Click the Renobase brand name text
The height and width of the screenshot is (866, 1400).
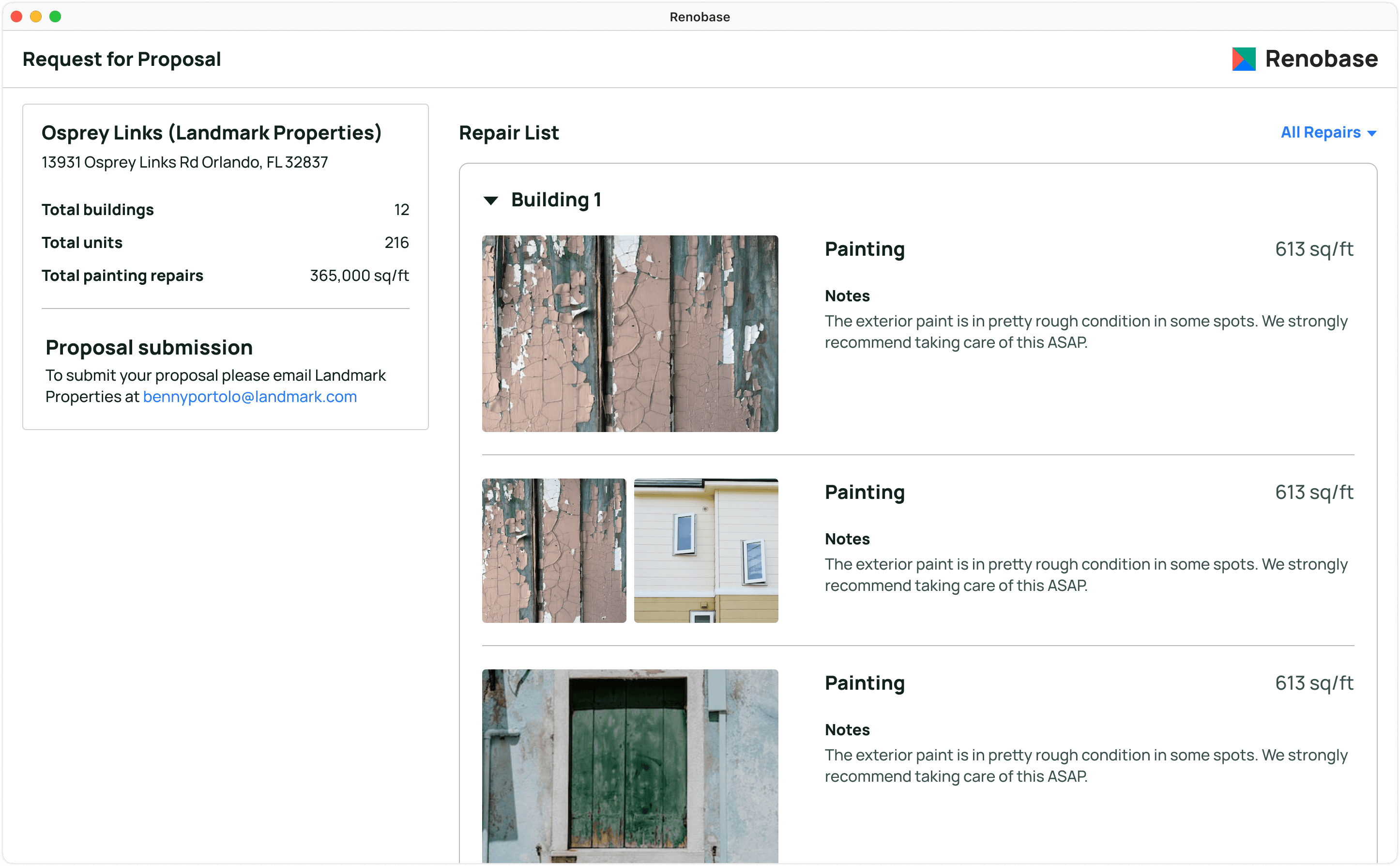click(x=1321, y=59)
